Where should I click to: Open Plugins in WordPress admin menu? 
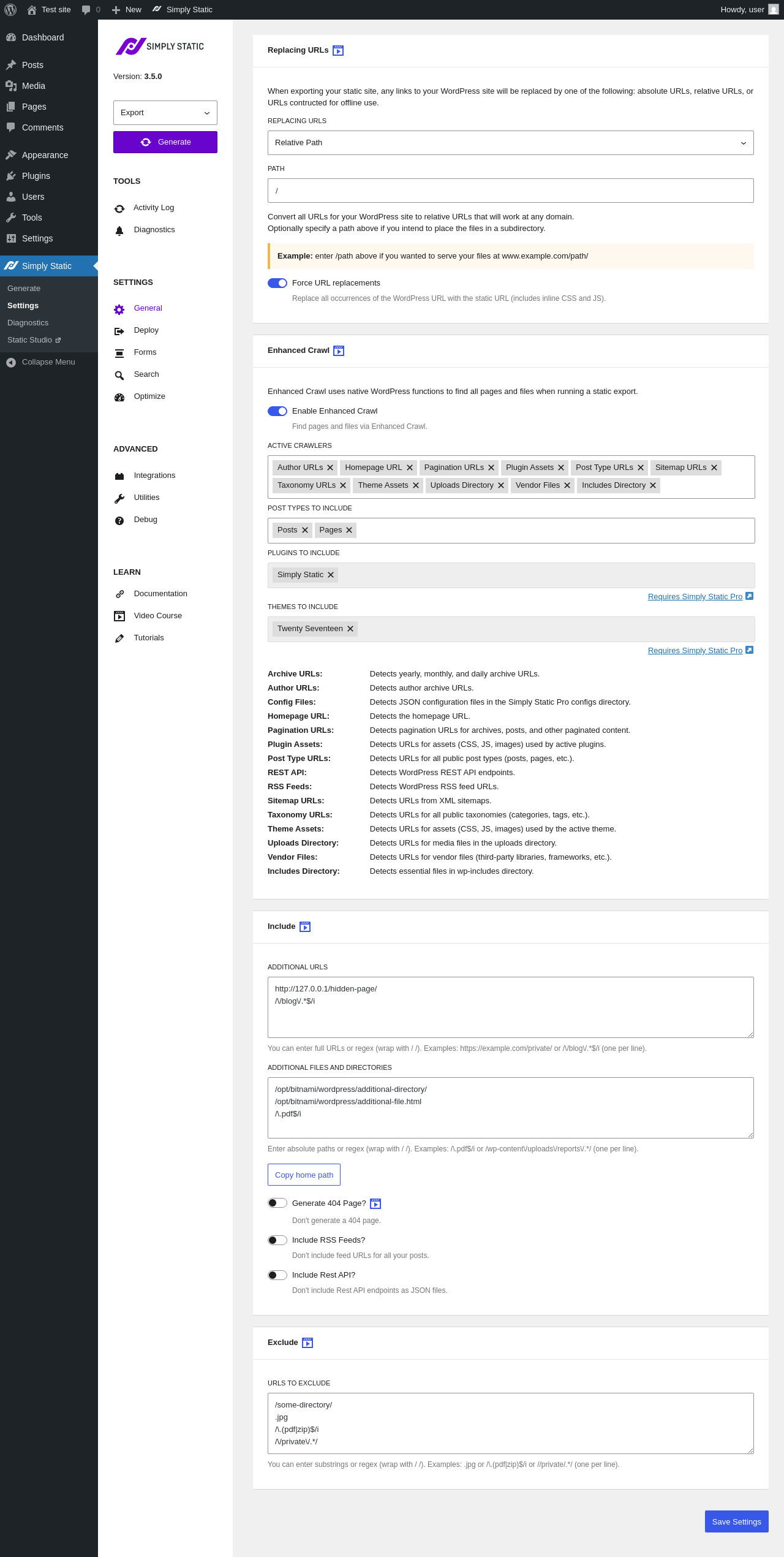(x=36, y=176)
